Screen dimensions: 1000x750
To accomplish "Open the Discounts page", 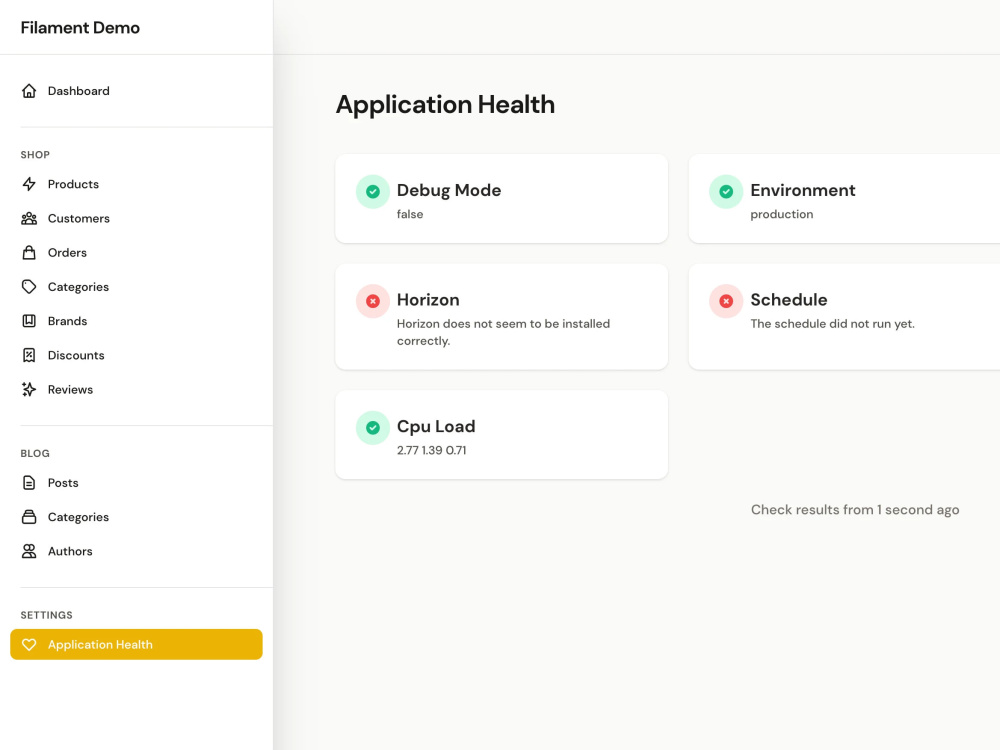I will click(136, 355).
